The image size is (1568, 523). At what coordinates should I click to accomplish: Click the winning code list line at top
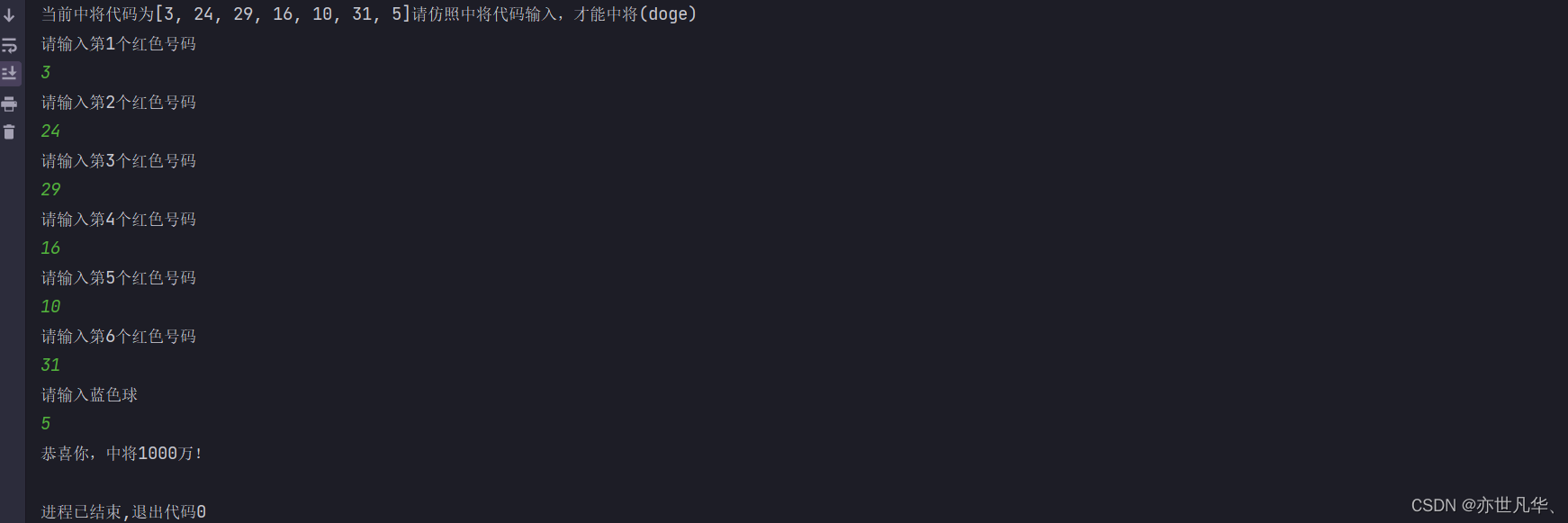[x=369, y=14]
